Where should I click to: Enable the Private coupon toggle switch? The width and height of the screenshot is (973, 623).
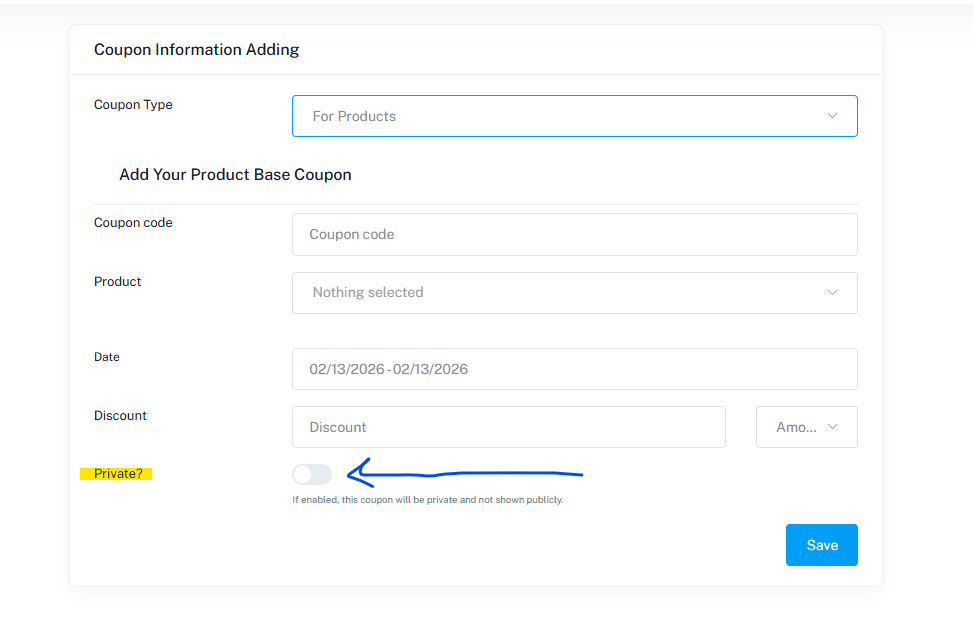click(x=312, y=475)
